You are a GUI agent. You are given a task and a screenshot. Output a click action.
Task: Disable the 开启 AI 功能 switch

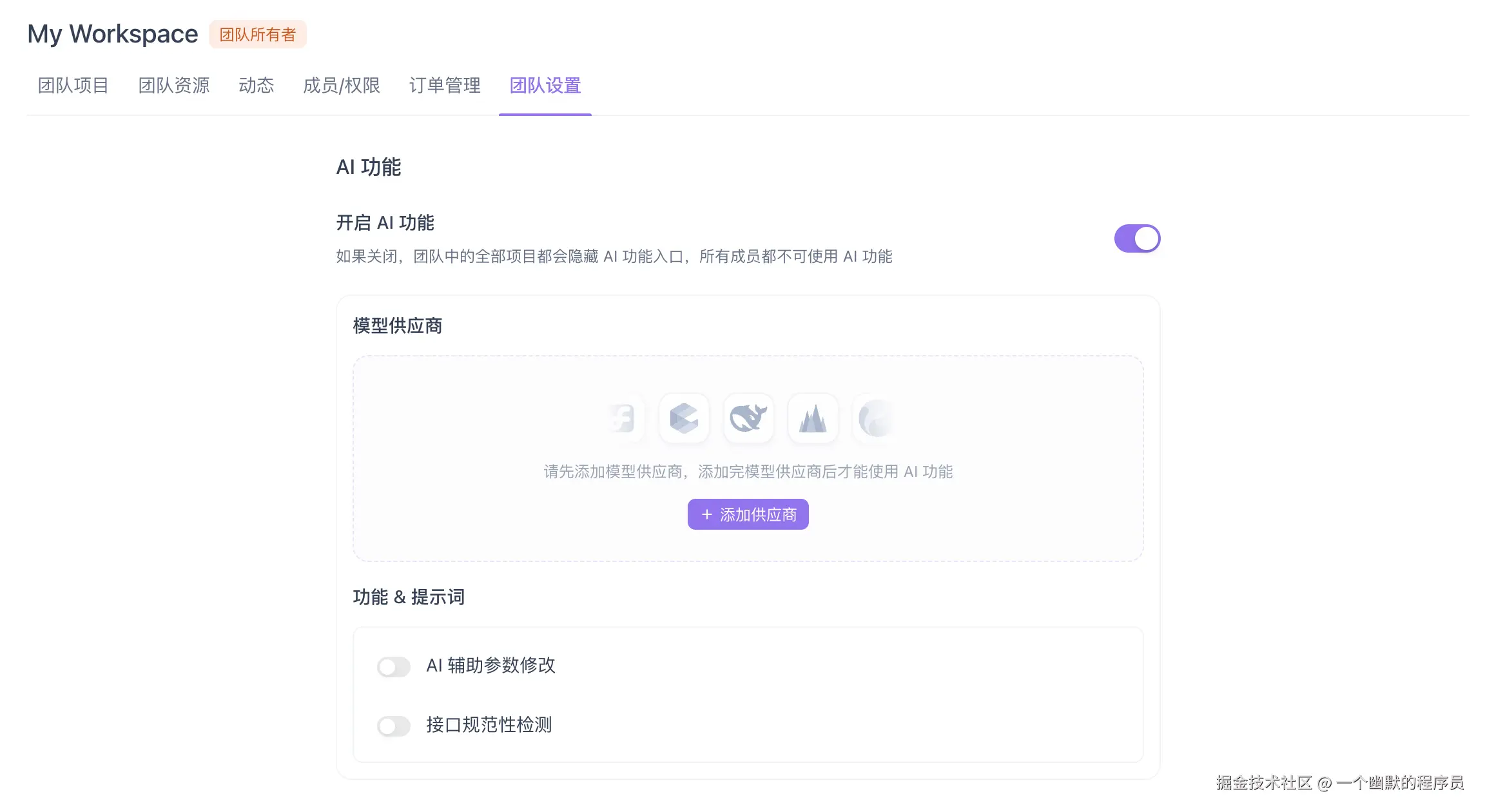(x=1137, y=238)
